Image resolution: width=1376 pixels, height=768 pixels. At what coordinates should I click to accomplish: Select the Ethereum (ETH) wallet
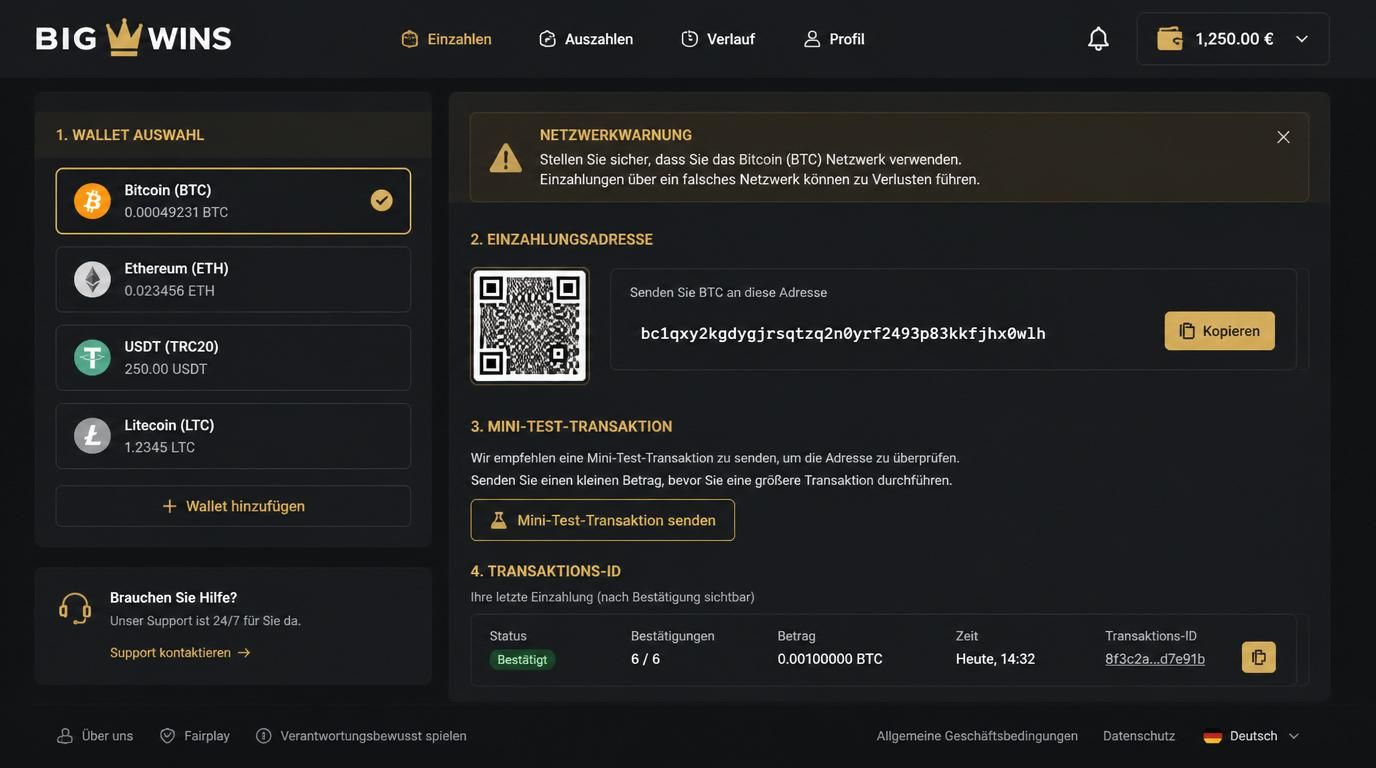tap(233, 279)
